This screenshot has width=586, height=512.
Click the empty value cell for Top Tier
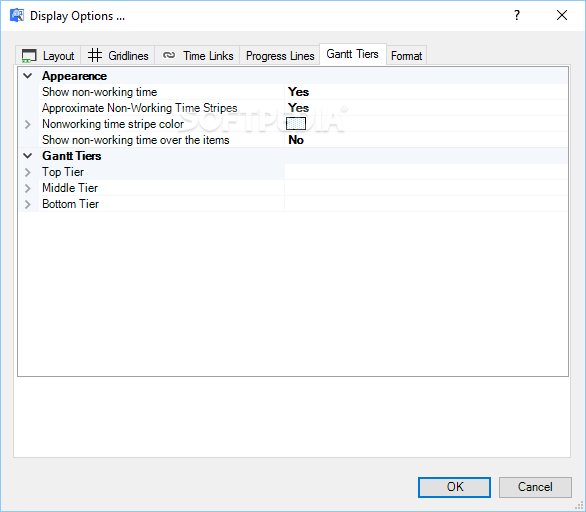click(426, 172)
